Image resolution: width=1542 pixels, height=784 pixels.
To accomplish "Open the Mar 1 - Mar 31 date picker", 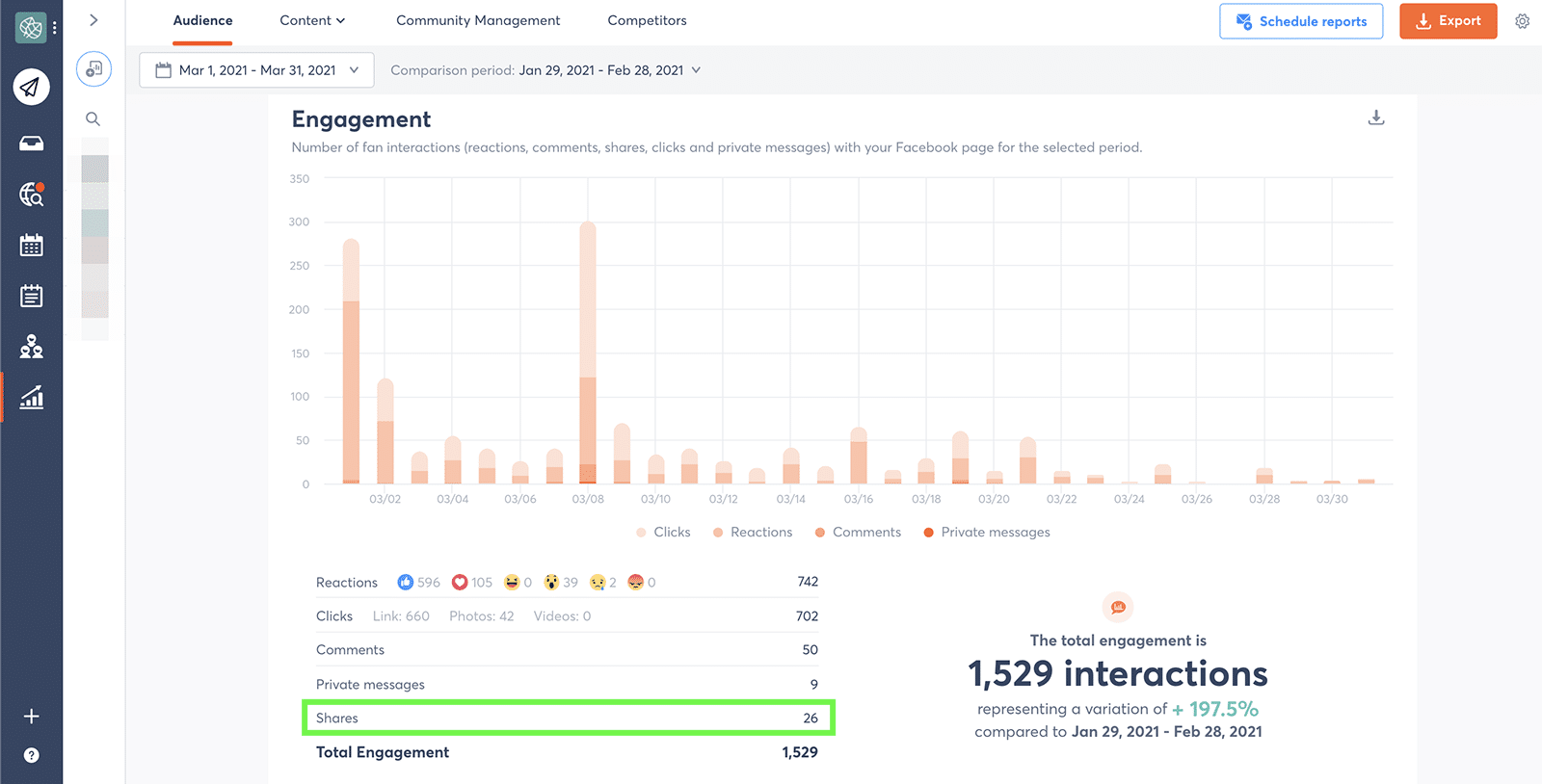I will click(256, 70).
